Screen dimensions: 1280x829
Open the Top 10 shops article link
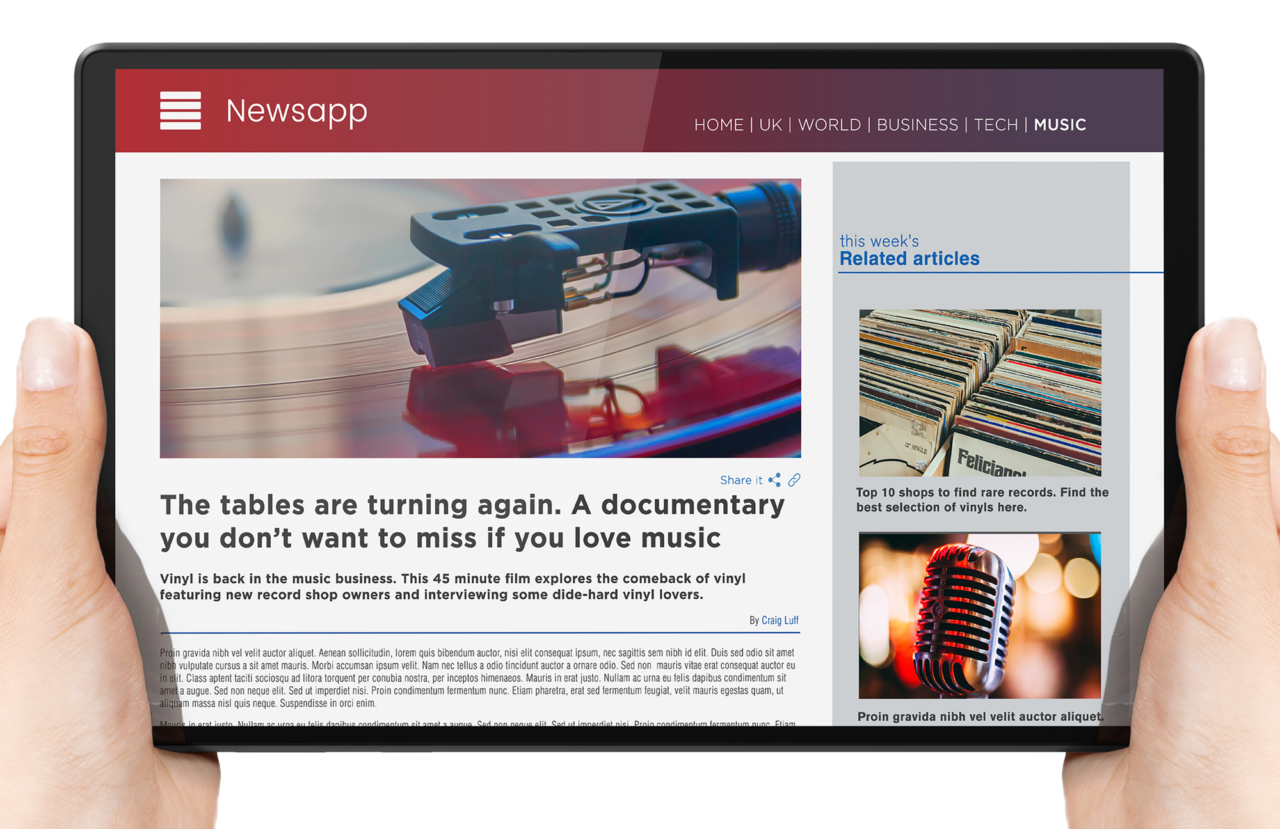tap(982, 500)
